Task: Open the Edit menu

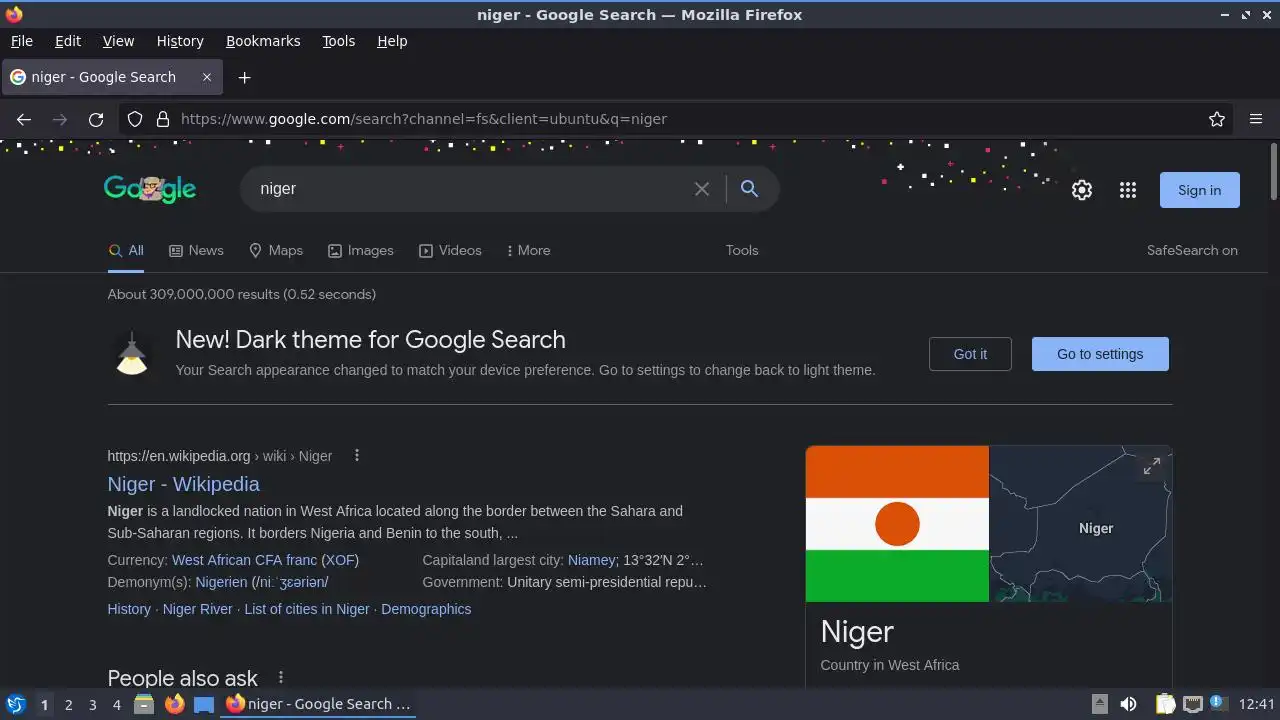Action: (x=68, y=41)
